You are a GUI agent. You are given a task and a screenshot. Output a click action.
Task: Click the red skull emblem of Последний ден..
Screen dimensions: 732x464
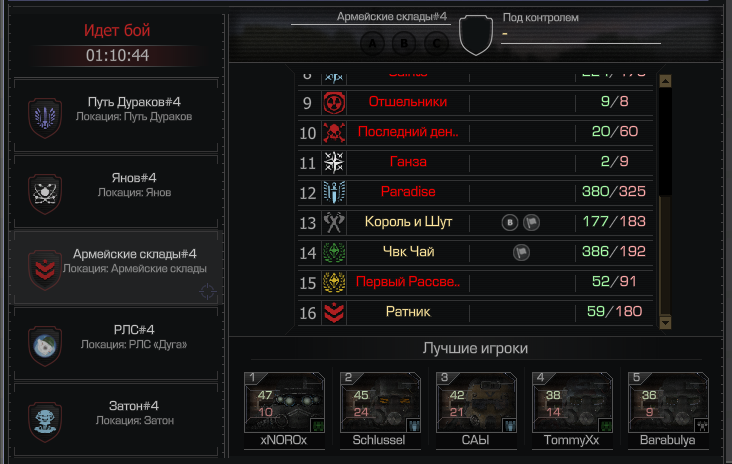point(334,133)
